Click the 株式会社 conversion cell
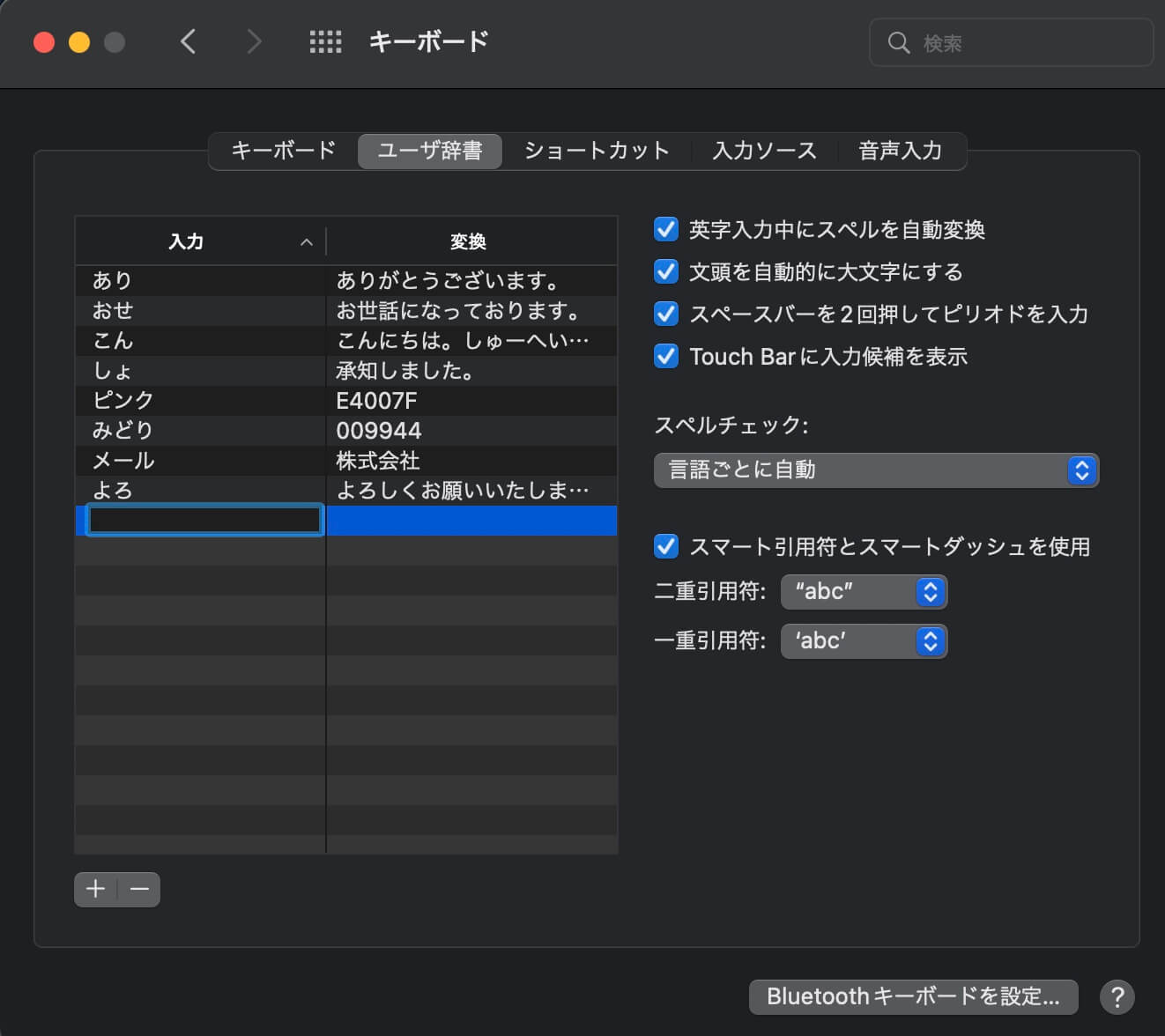This screenshot has height=1036, width=1165. coord(471,460)
